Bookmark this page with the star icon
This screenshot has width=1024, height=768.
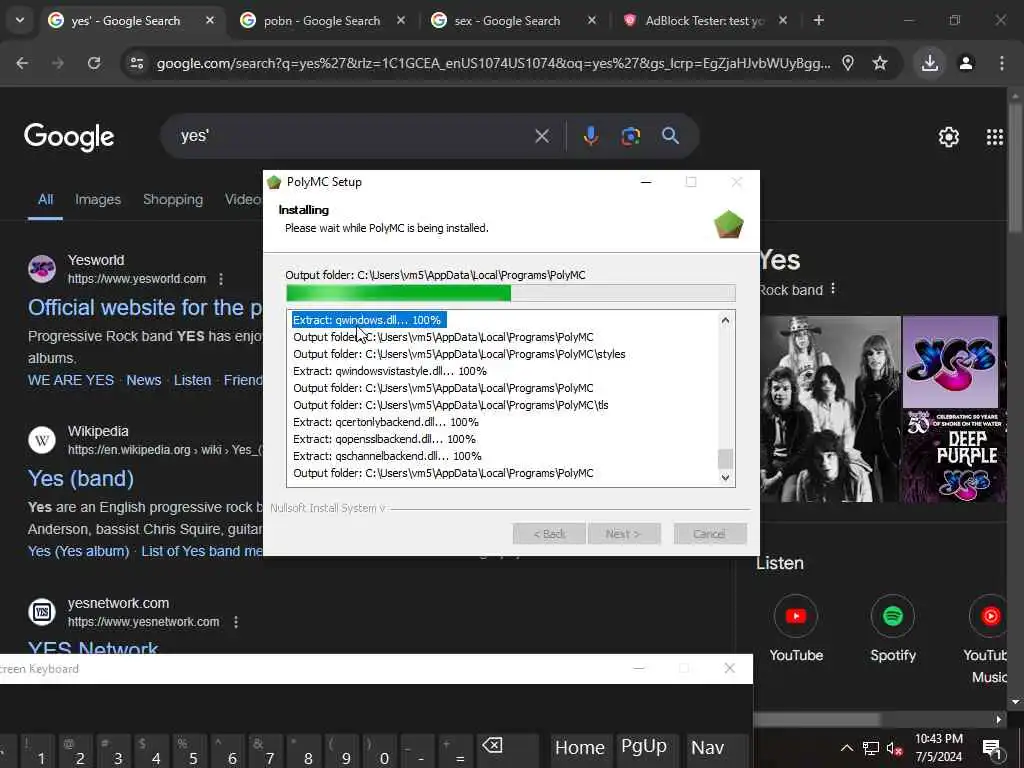(880, 63)
